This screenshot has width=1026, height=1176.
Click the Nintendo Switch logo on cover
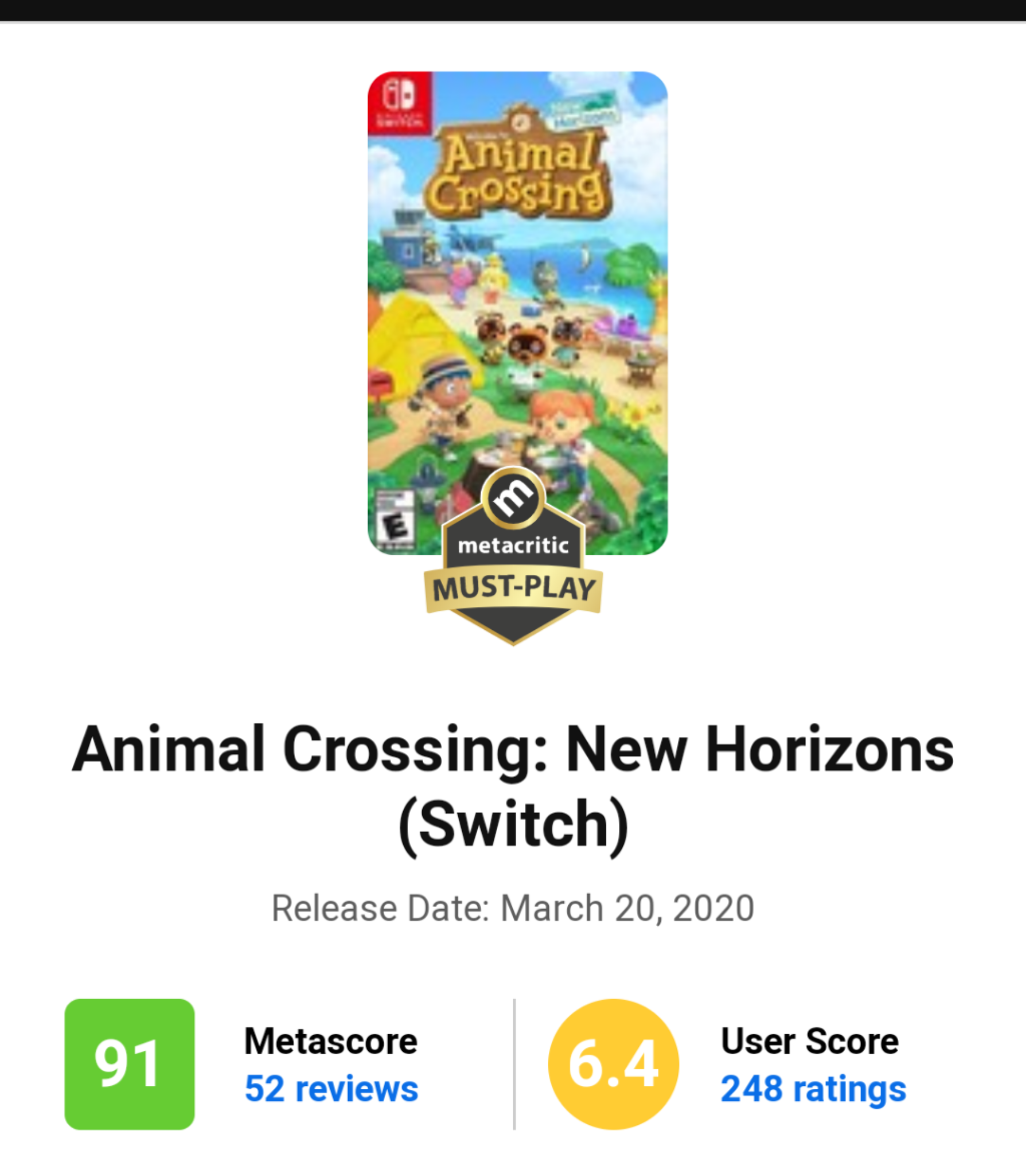[399, 102]
